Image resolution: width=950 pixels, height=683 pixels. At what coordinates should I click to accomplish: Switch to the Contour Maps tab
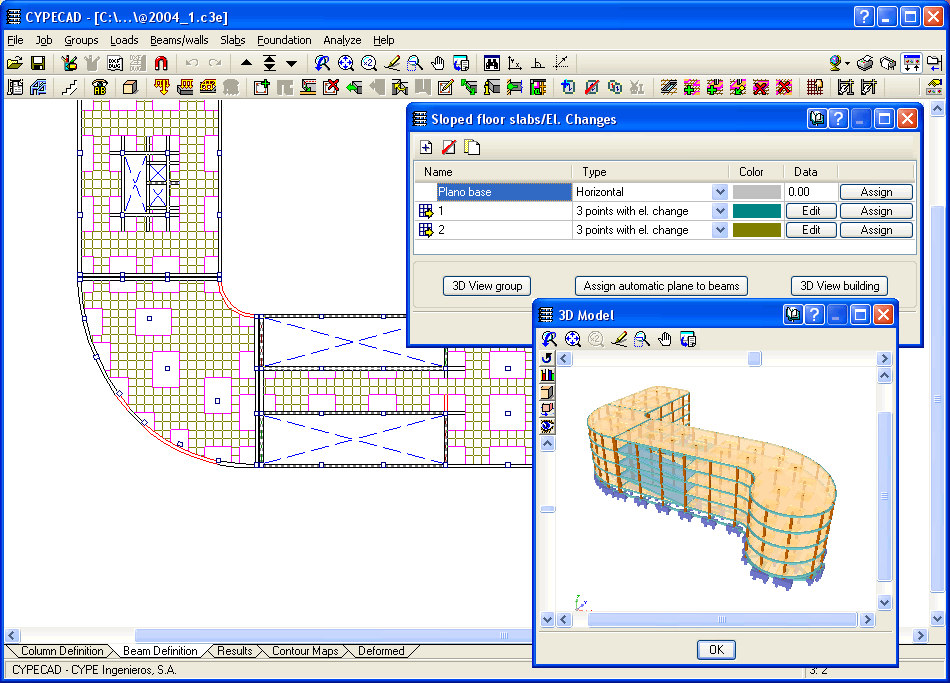(305, 651)
